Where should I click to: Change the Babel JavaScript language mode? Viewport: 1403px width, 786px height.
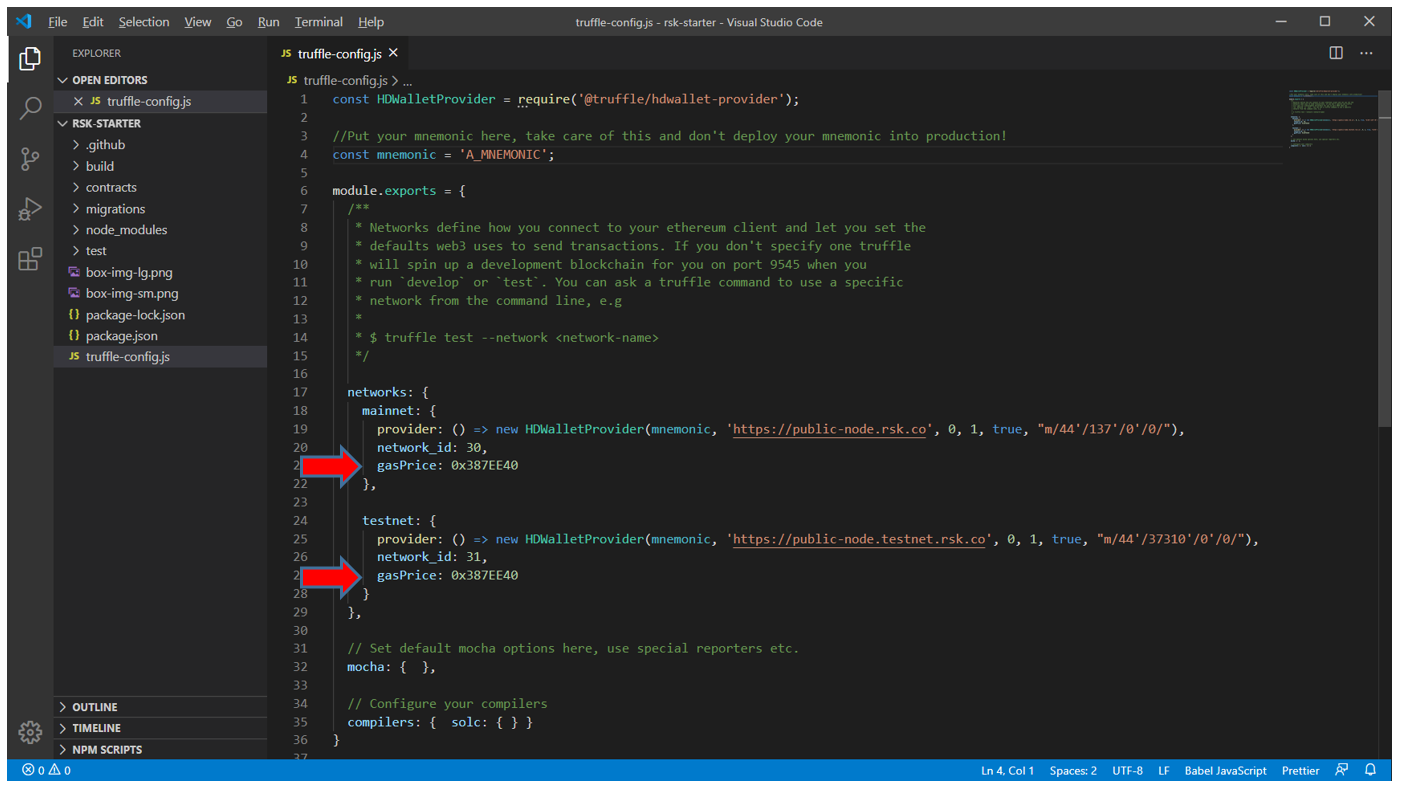[1225, 770]
